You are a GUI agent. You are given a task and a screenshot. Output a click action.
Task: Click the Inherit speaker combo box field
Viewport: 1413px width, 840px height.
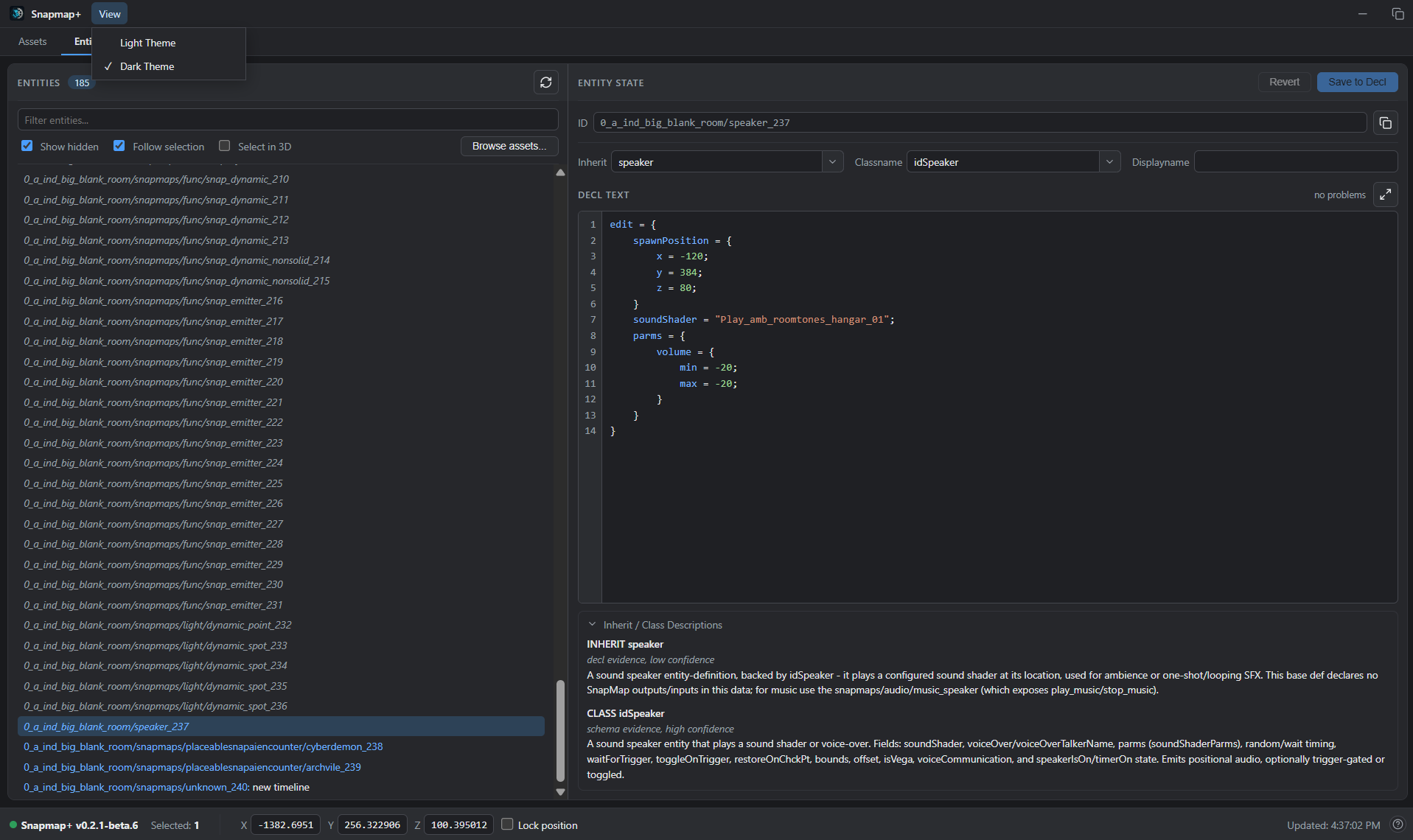pos(716,162)
